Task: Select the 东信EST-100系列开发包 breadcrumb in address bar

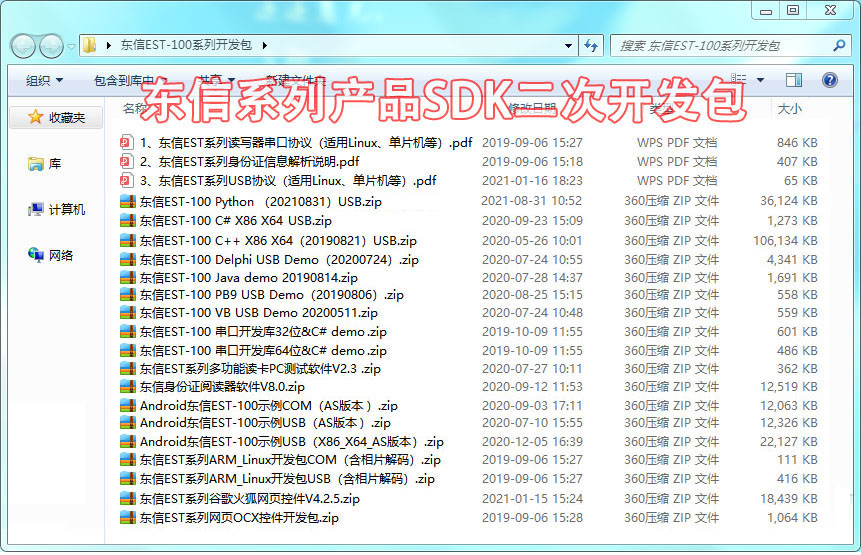Action: (x=186, y=45)
